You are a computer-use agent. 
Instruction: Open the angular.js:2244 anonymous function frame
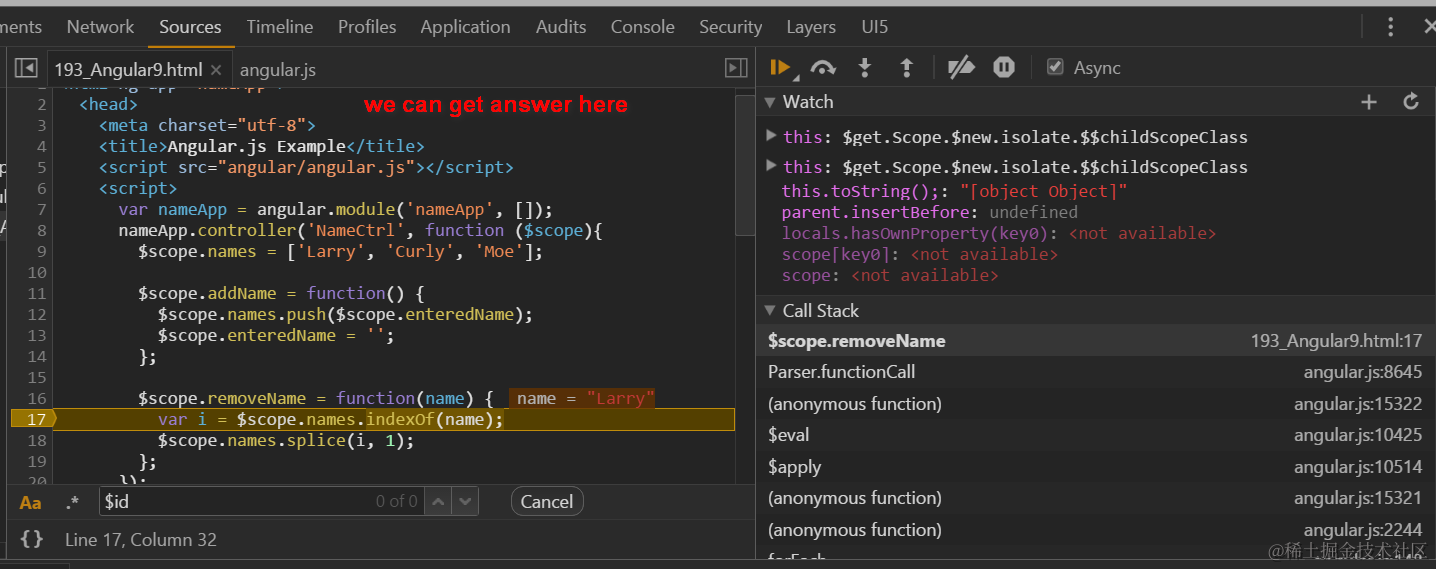tap(1095, 530)
